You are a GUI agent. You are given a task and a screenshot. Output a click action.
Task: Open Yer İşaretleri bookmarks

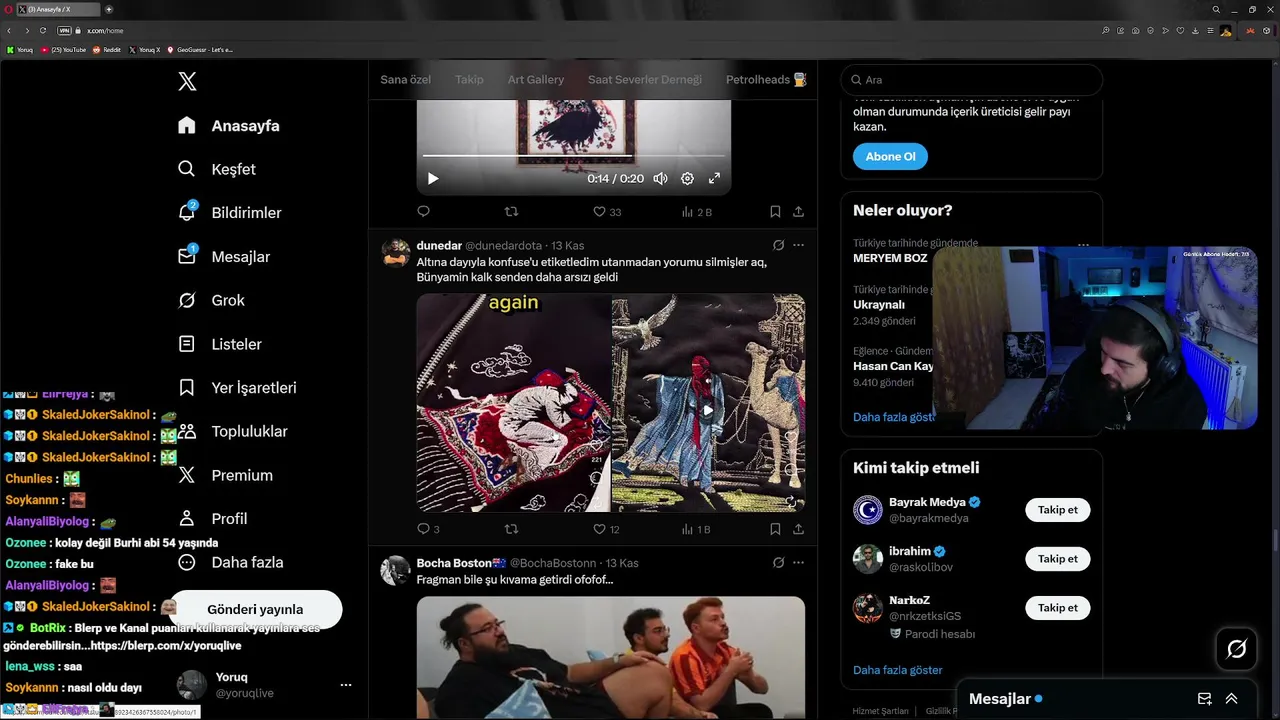237,388
